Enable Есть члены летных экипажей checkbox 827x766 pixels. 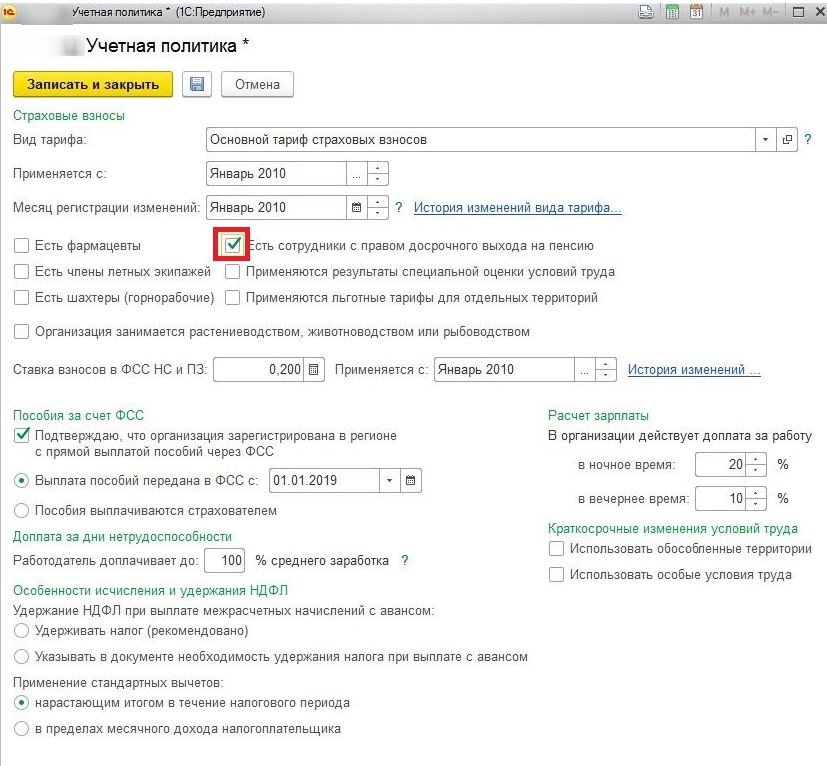[x=21, y=272]
